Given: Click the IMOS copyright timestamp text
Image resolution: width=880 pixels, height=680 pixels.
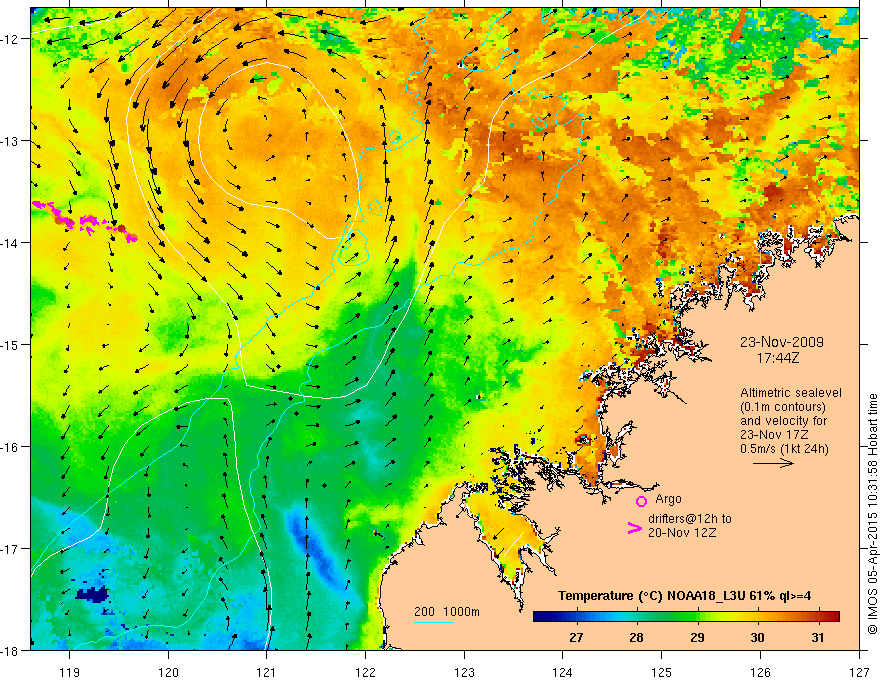Looking at the screenshot, I should pos(872,514).
